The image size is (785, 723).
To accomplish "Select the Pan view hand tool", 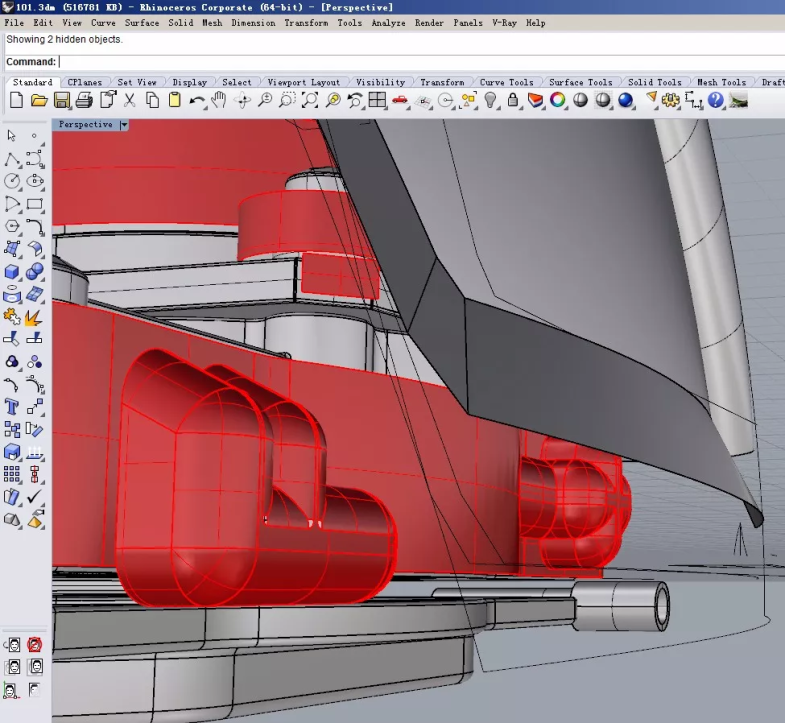I will tap(219, 100).
